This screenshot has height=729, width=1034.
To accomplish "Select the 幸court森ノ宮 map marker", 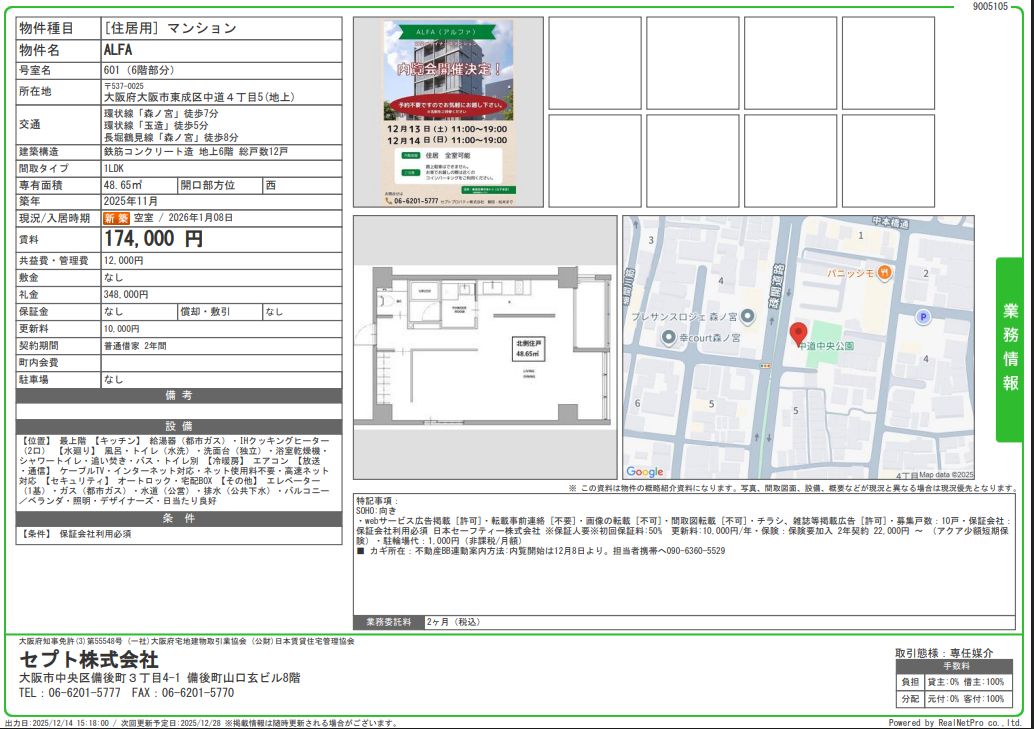I will (669, 338).
